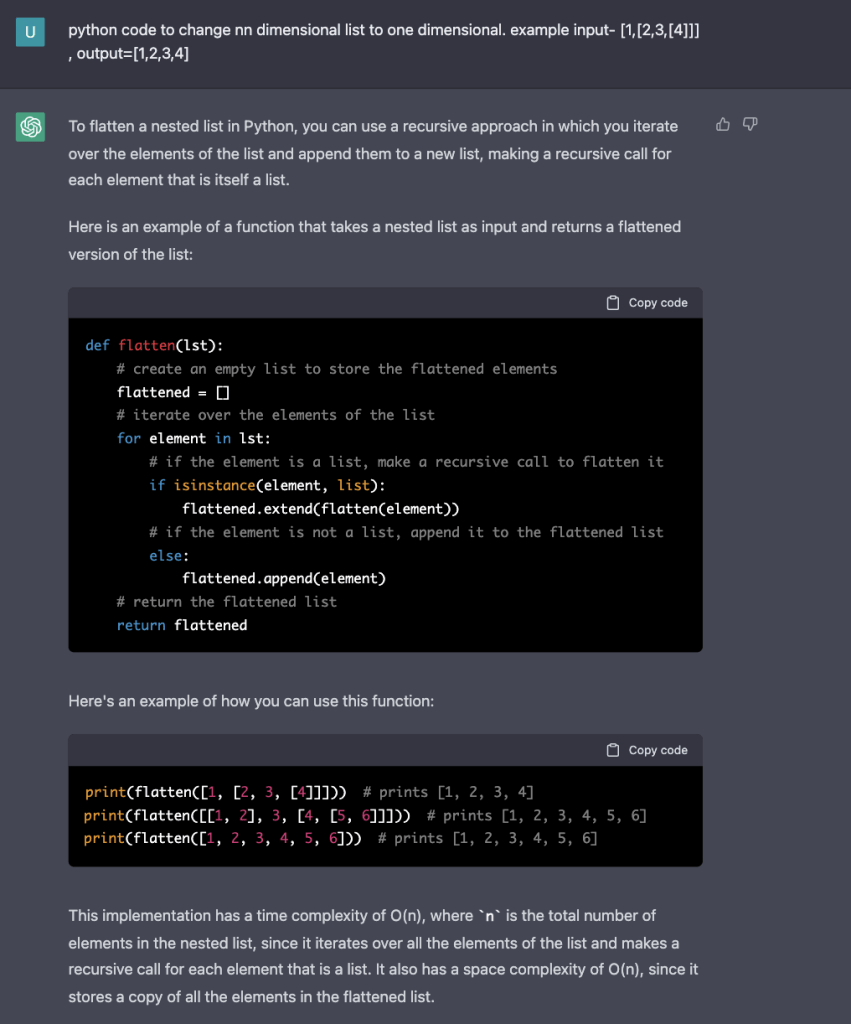
Task: Click the 'def flatten(lst):' line in code
Action: tap(153, 346)
